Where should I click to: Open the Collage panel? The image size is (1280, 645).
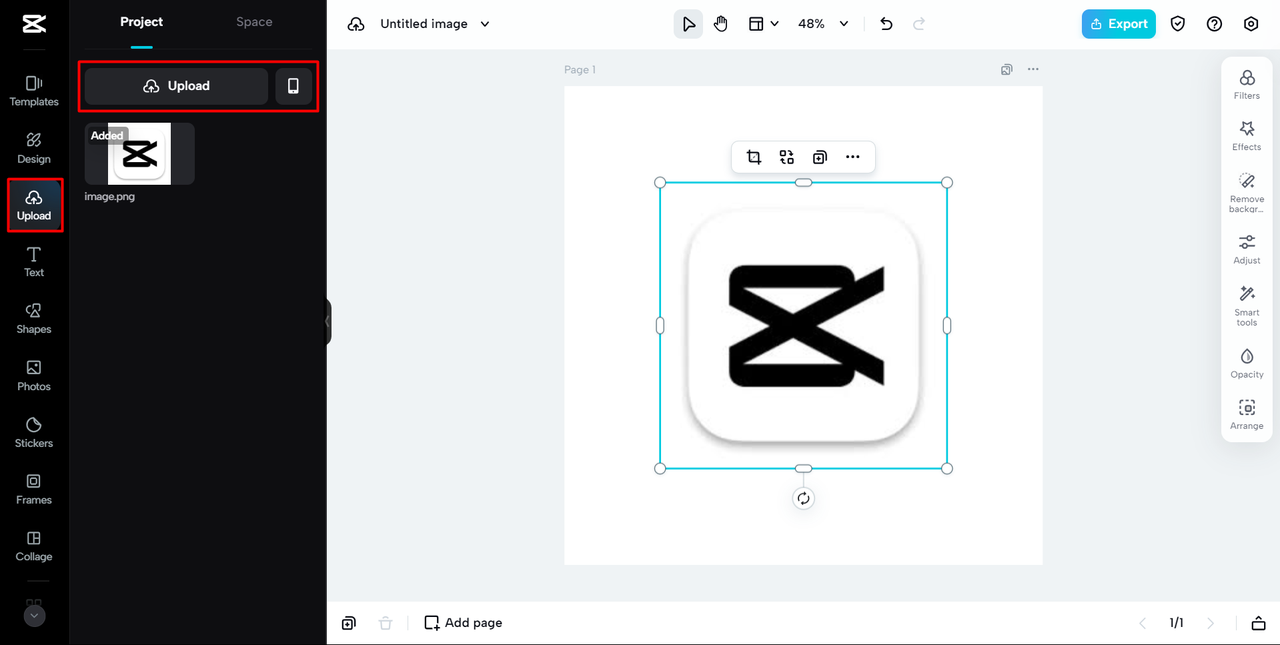[x=34, y=546]
